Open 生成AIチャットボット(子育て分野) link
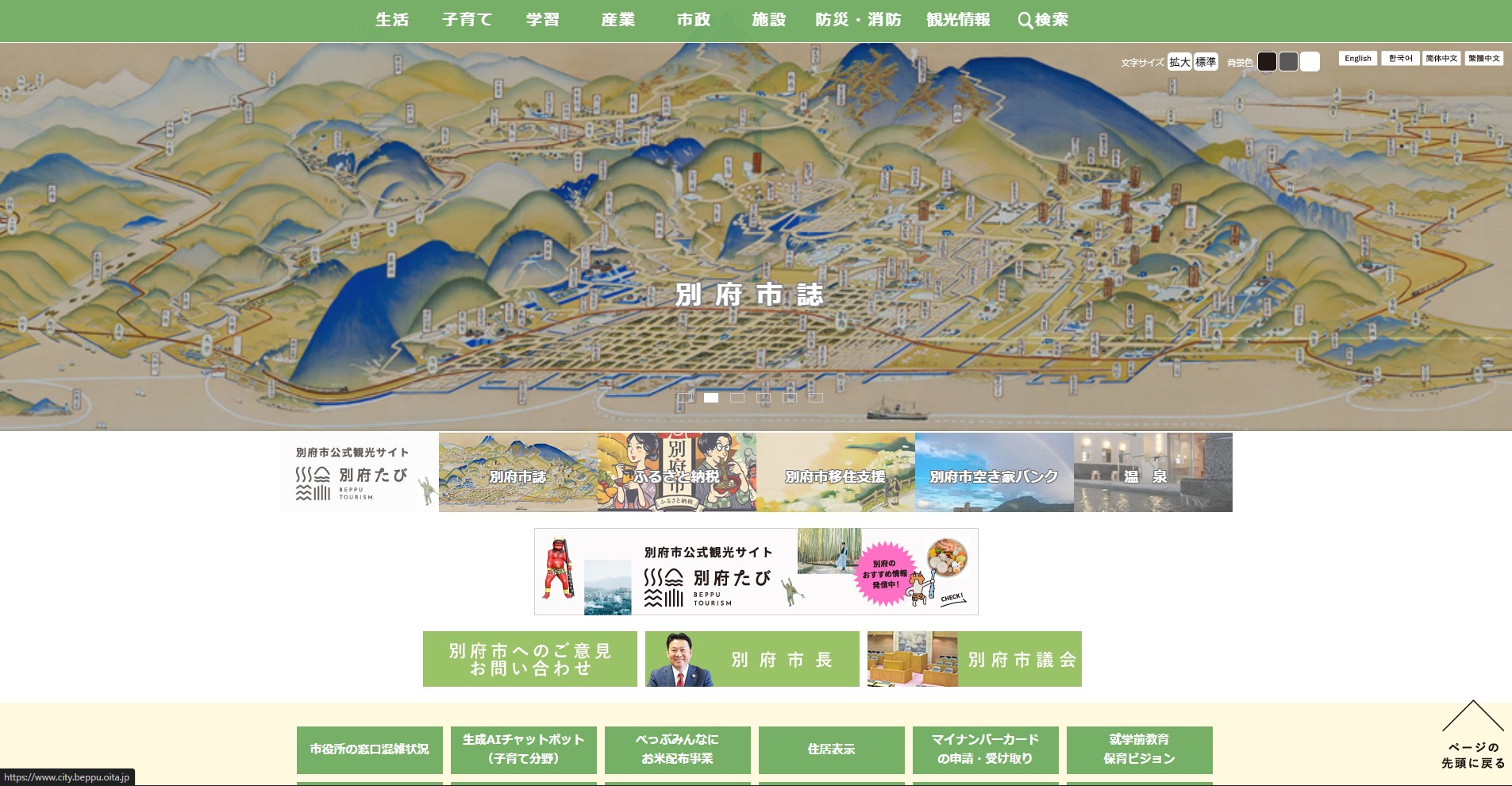This screenshot has width=1512, height=786. coord(524,749)
